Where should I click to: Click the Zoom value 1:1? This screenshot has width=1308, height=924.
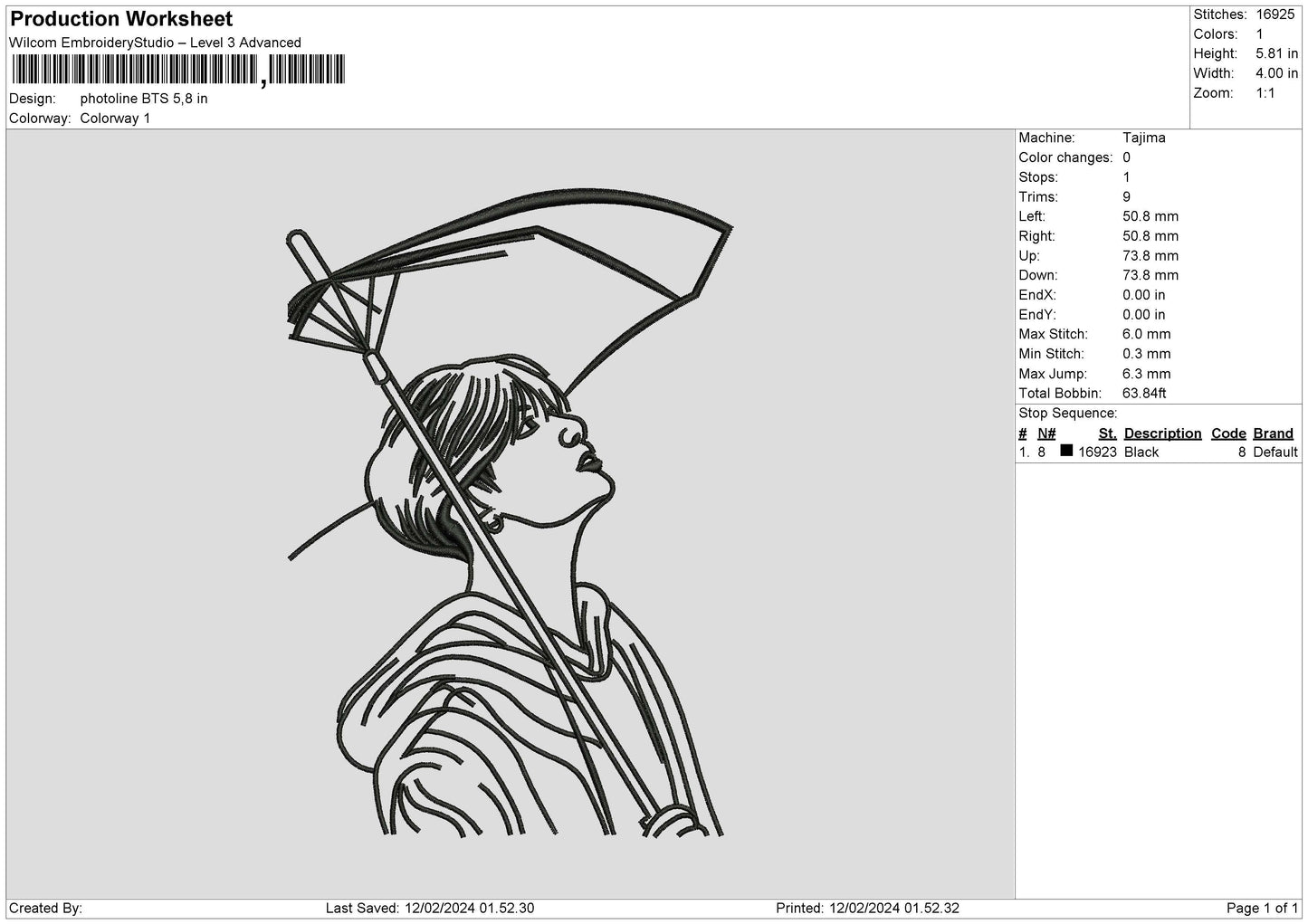coord(1265,93)
